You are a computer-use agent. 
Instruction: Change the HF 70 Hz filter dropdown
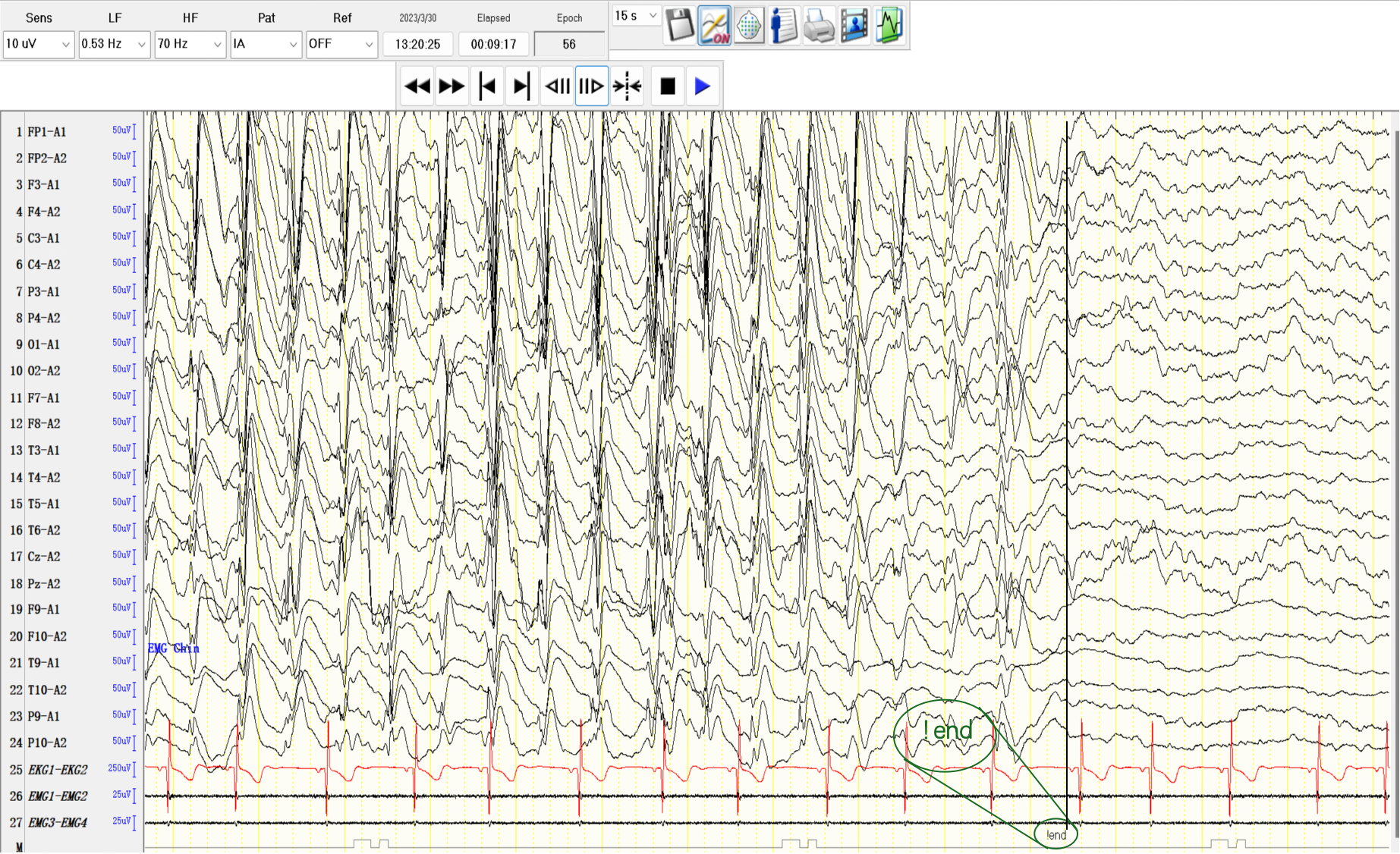pyautogui.click(x=190, y=44)
